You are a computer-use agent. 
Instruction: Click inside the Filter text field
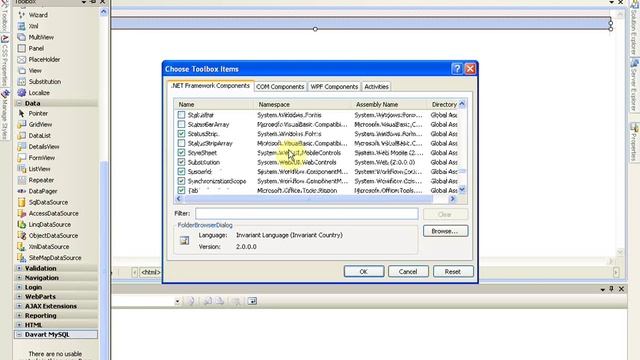tap(307, 213)
